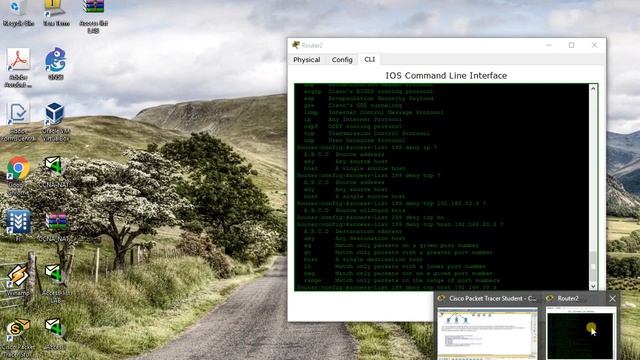
Task: Open the CCNA-NAT WinRAR archive icon
Action: pos(56,227)
